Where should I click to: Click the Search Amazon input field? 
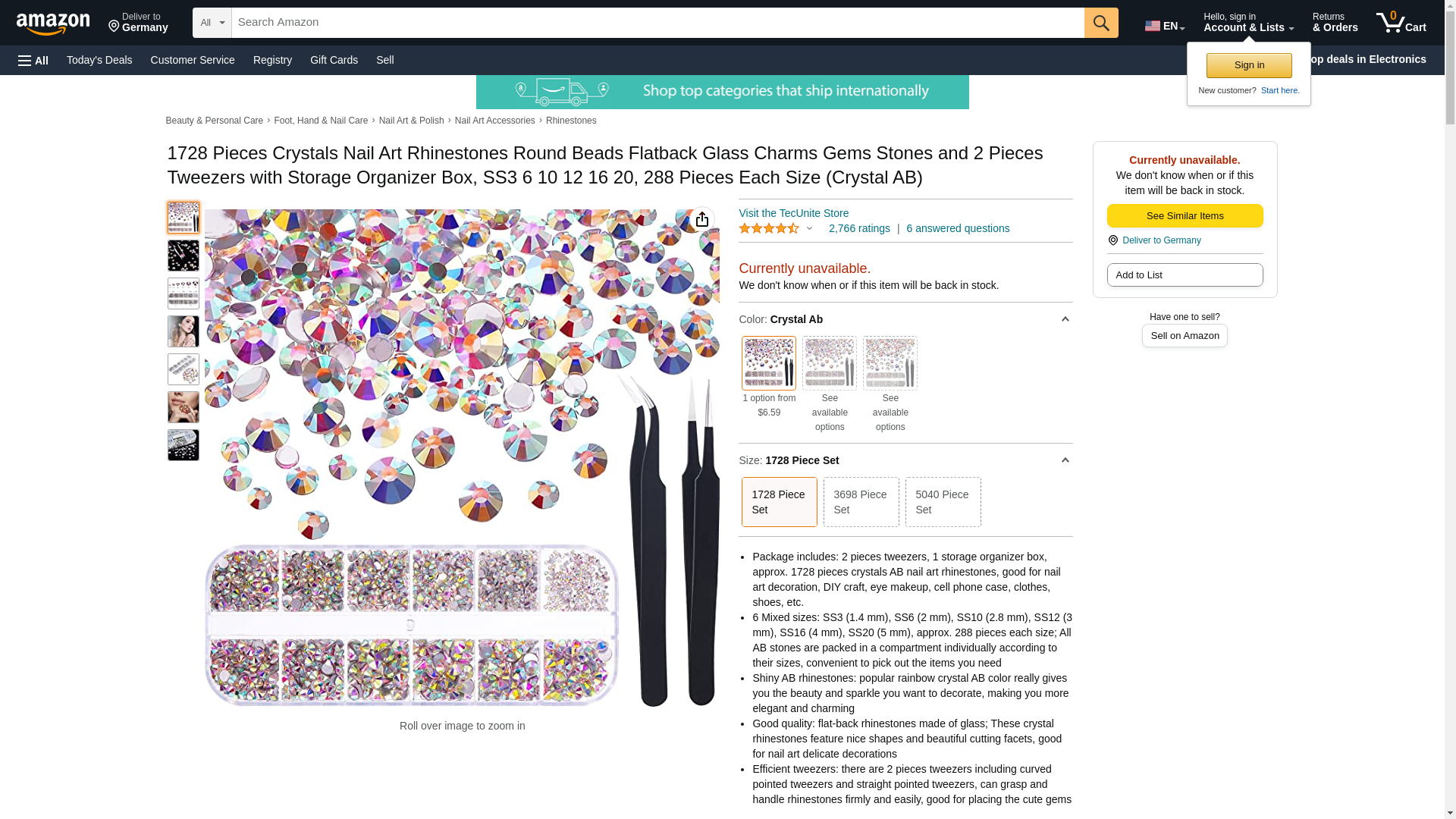click(x=657, y=23)
